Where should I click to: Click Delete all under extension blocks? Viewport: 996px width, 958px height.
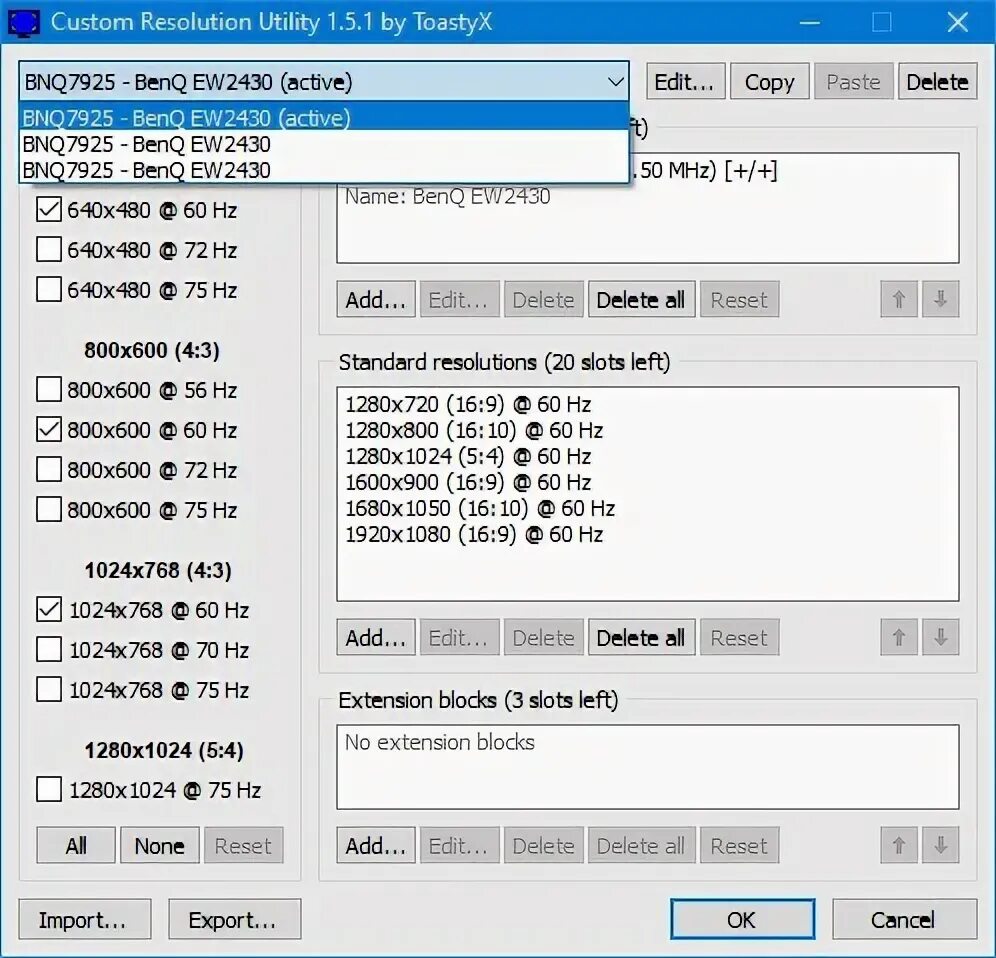[x=642, y=845]
